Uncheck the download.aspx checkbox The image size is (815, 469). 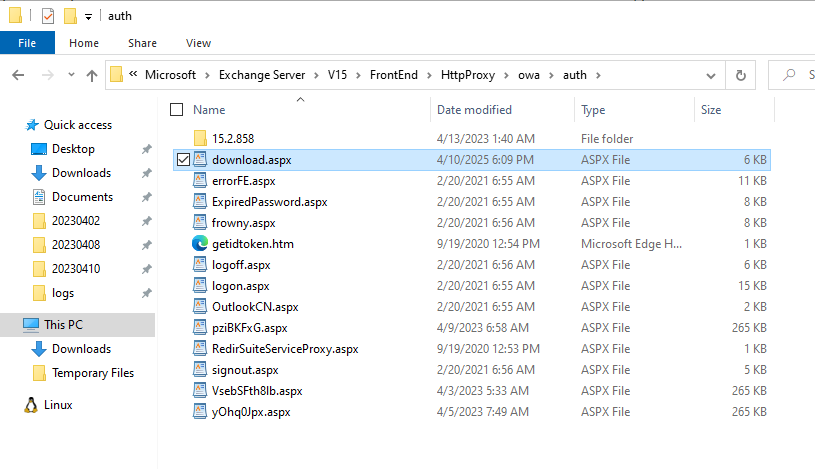pyautogui.click(x=183, y=160)
